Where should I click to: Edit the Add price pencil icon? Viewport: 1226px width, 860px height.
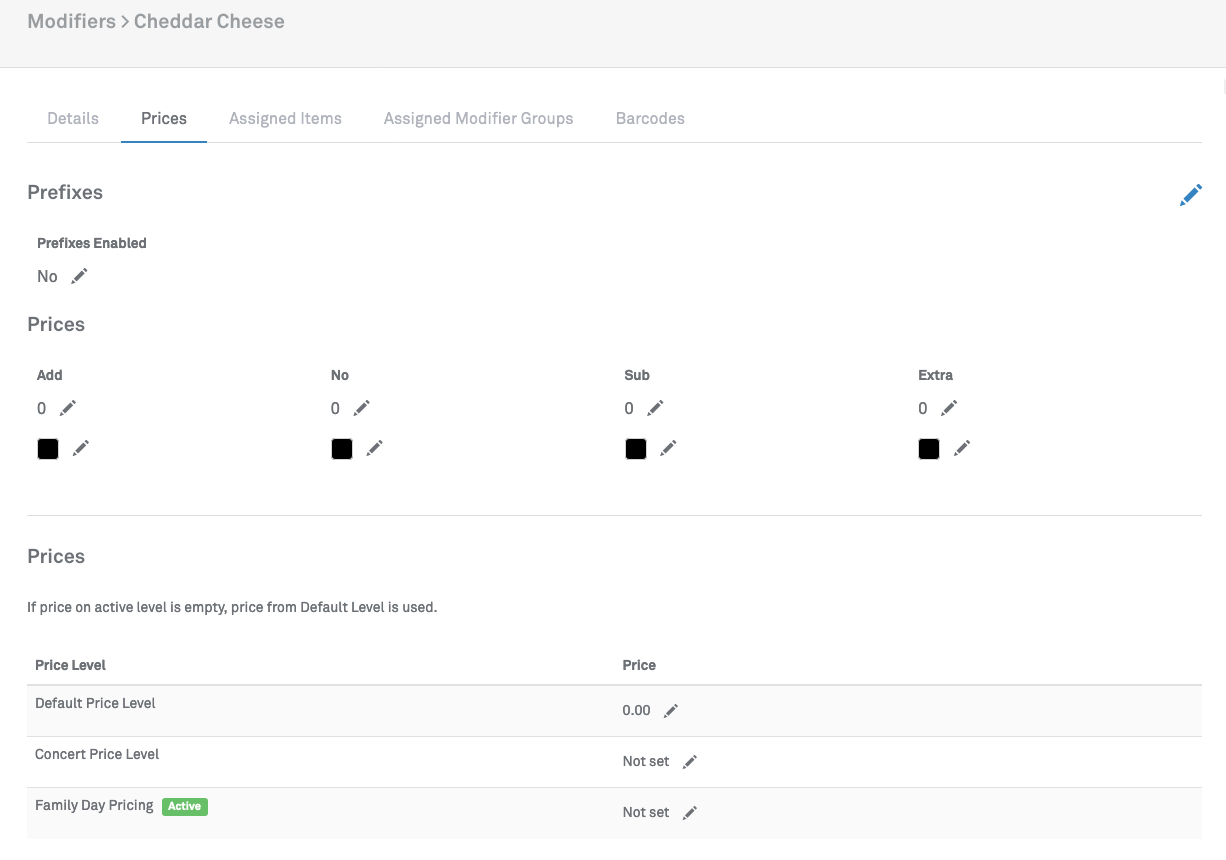coord(67,408)
